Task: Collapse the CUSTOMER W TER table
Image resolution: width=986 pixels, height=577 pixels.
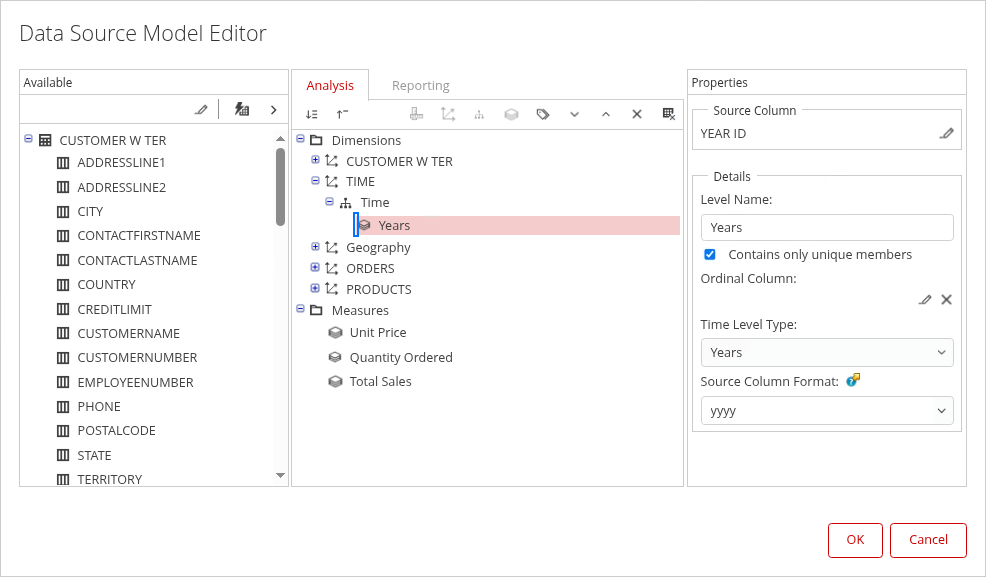Action: click(x=29, y=140)
